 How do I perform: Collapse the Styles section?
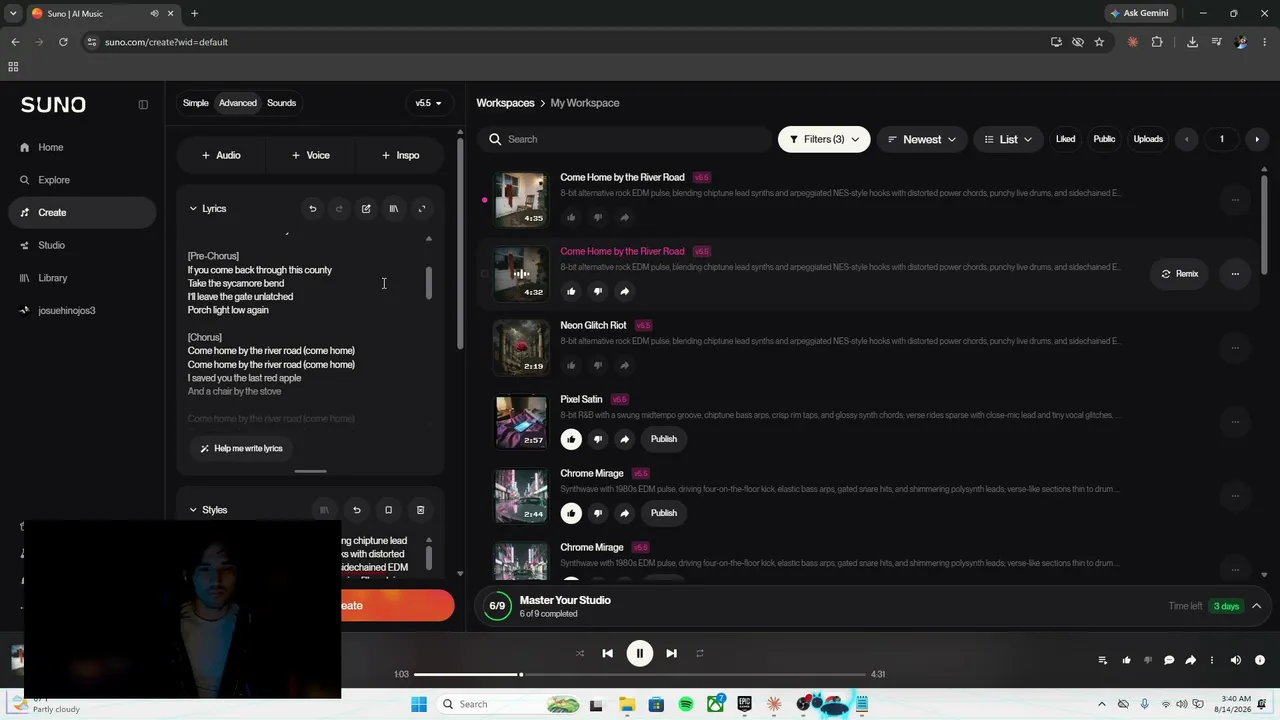pyautogui.click(x=193, y=510)
